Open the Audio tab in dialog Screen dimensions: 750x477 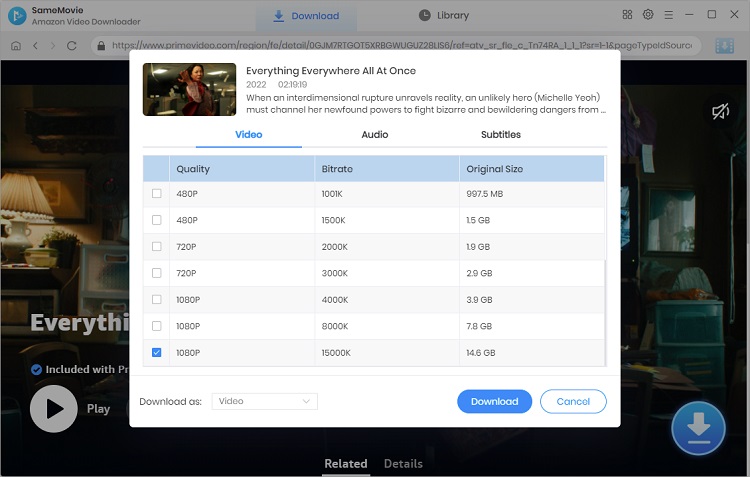point(375,134)
